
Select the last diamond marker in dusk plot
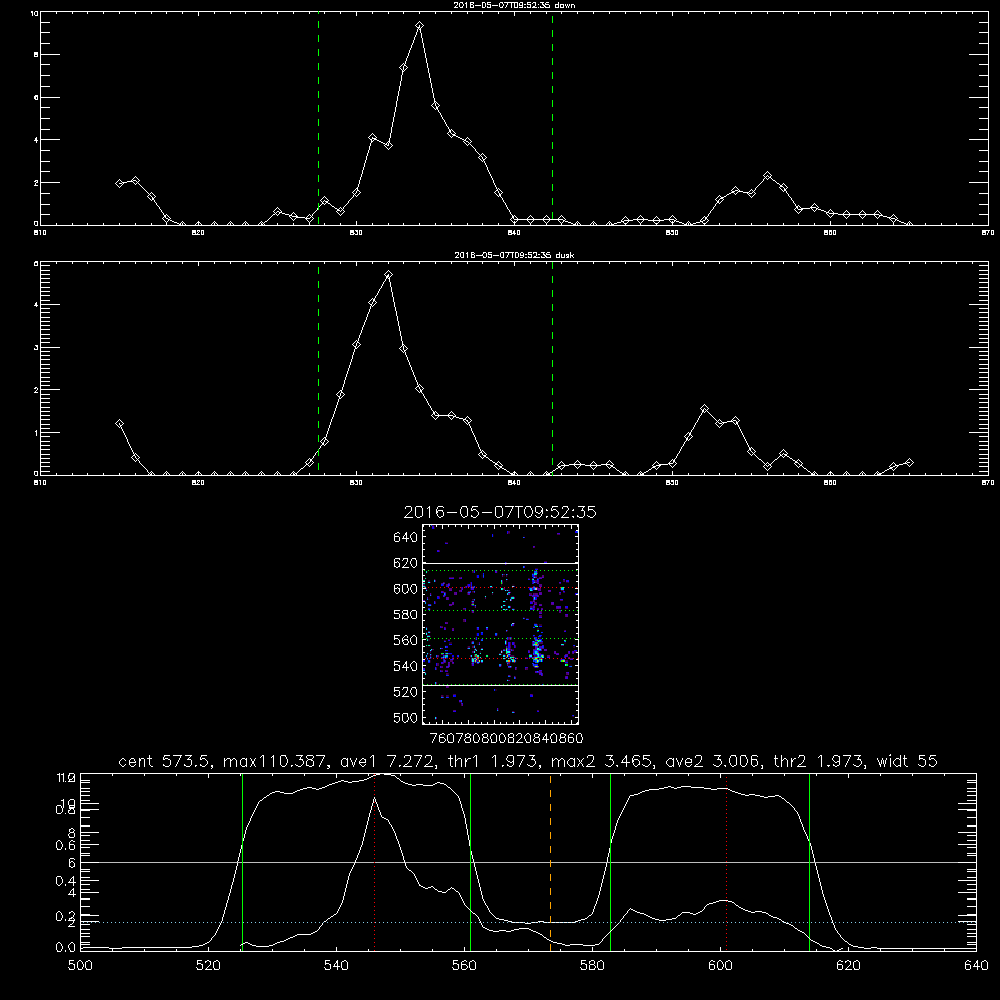(x=909, y=462)
